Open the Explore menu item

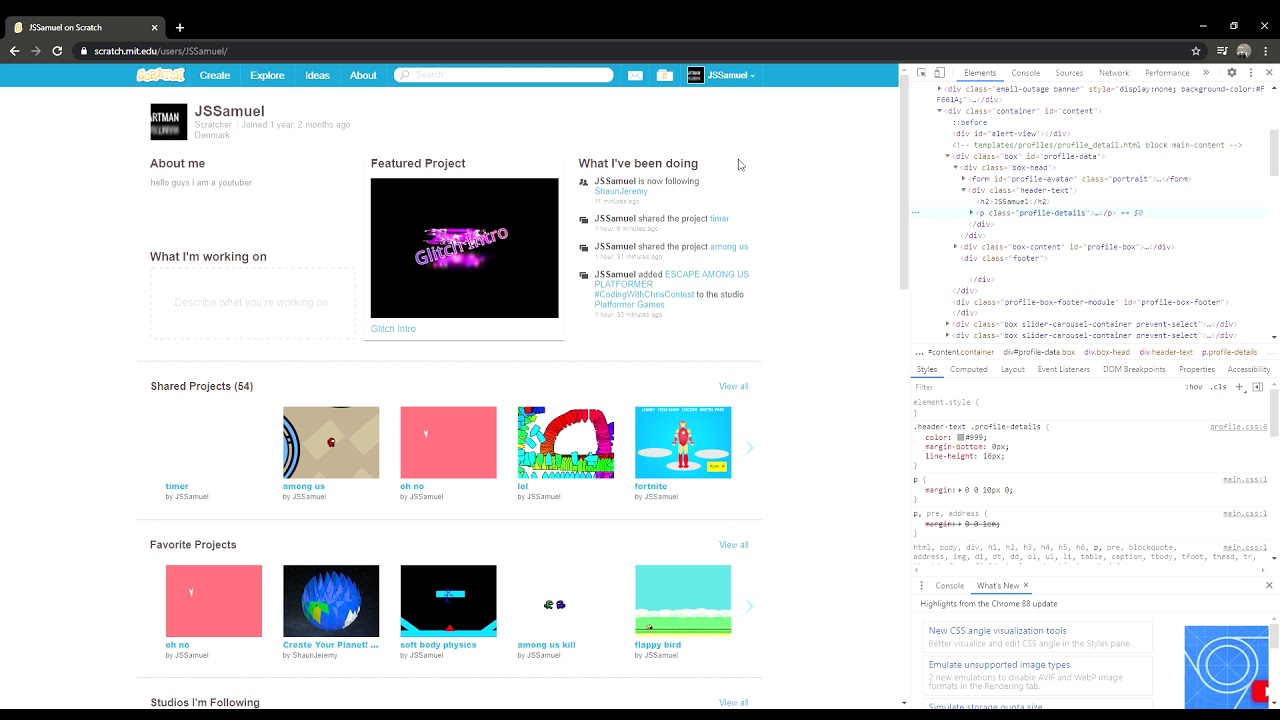[x=267, y=75]
